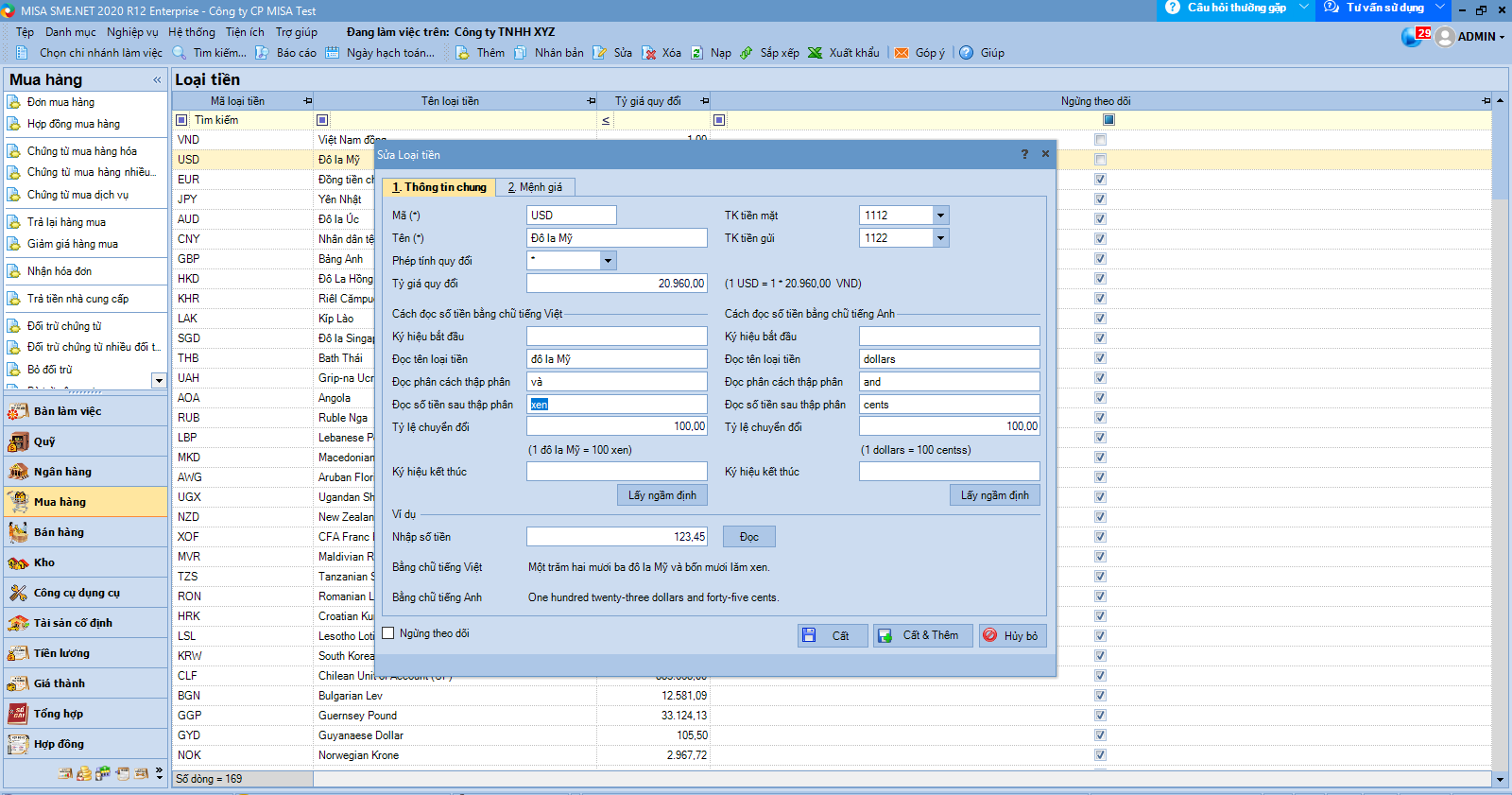Toggle Ngừng theo dõi checkbox for BGN row

point(1100,696)
